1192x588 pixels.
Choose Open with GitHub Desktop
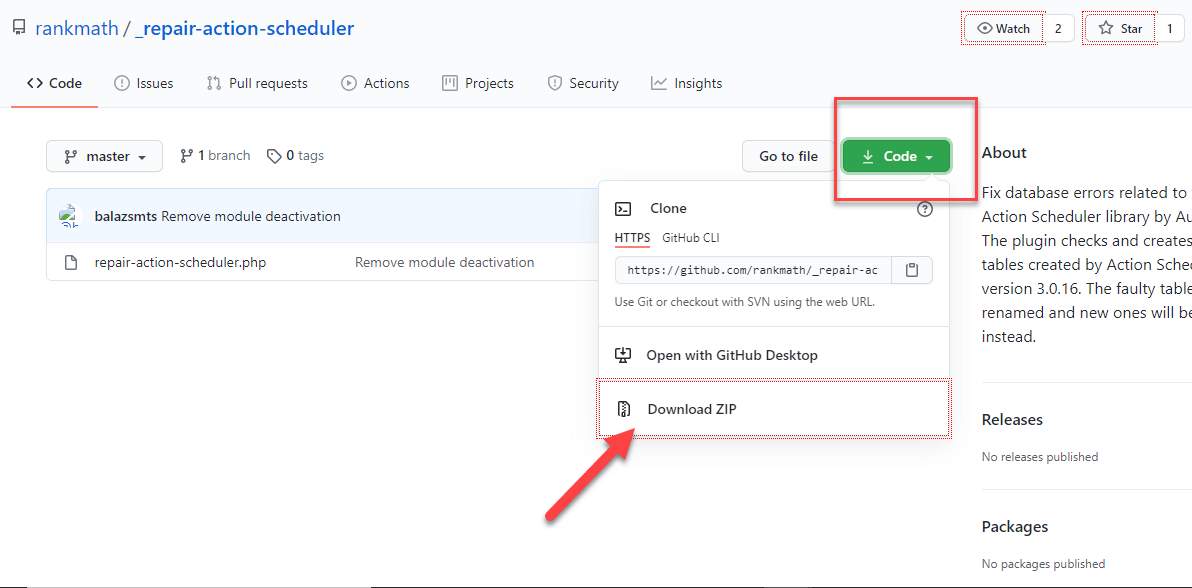(x=773, y=355)
